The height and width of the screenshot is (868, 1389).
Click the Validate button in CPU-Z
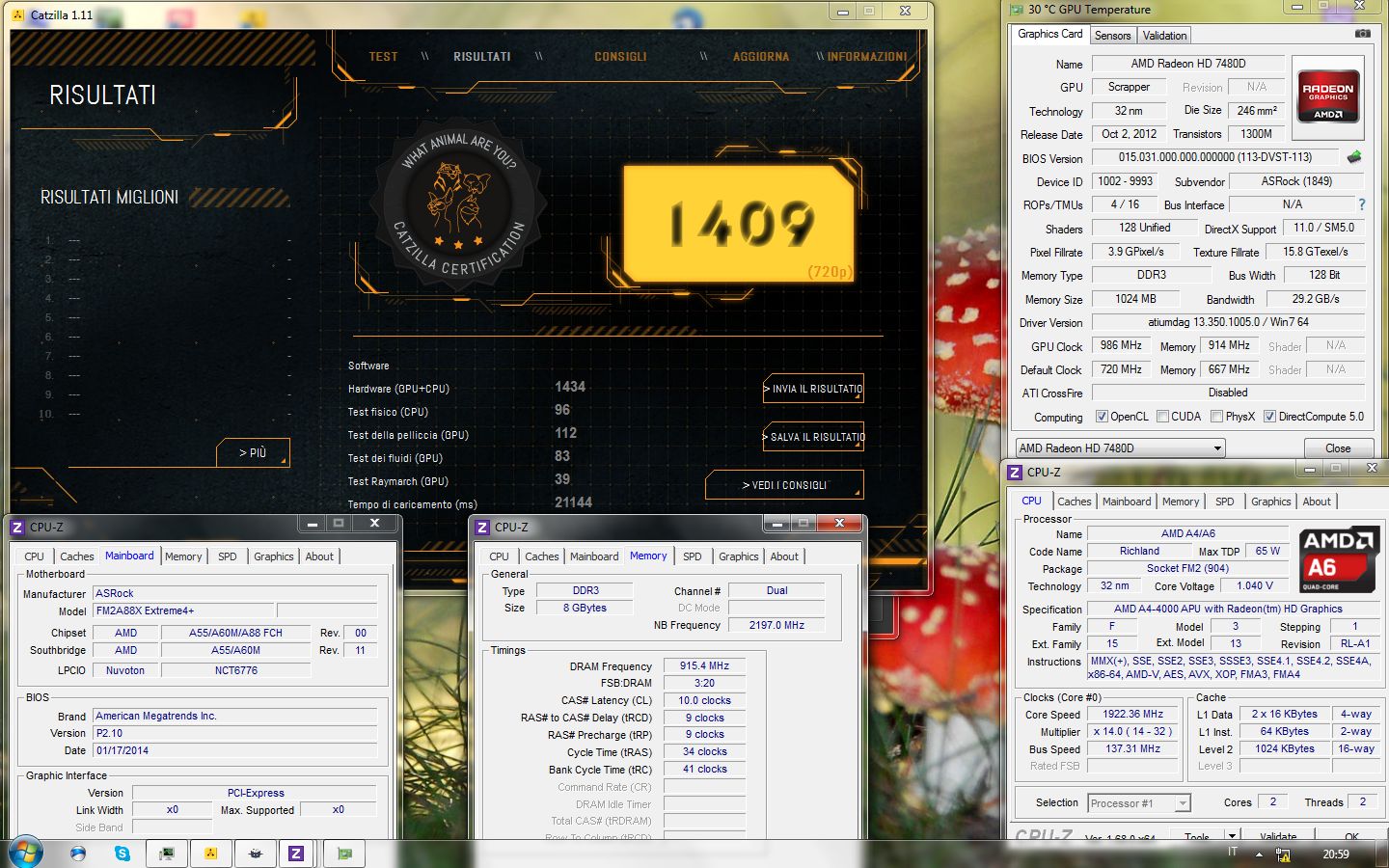tap(1279, 835)
